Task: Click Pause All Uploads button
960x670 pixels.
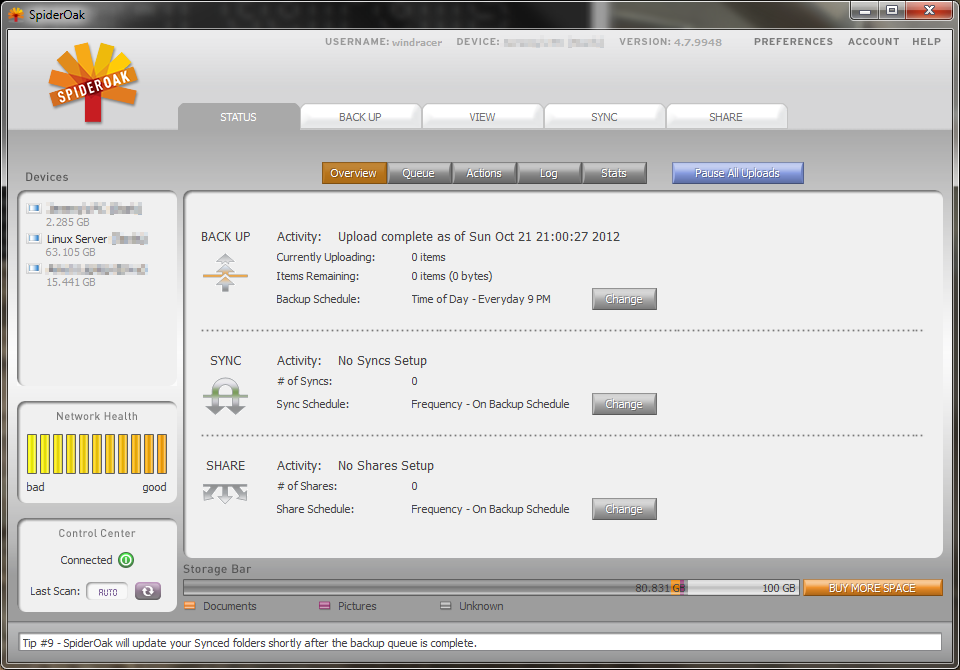Action: [x=738, y=173]
